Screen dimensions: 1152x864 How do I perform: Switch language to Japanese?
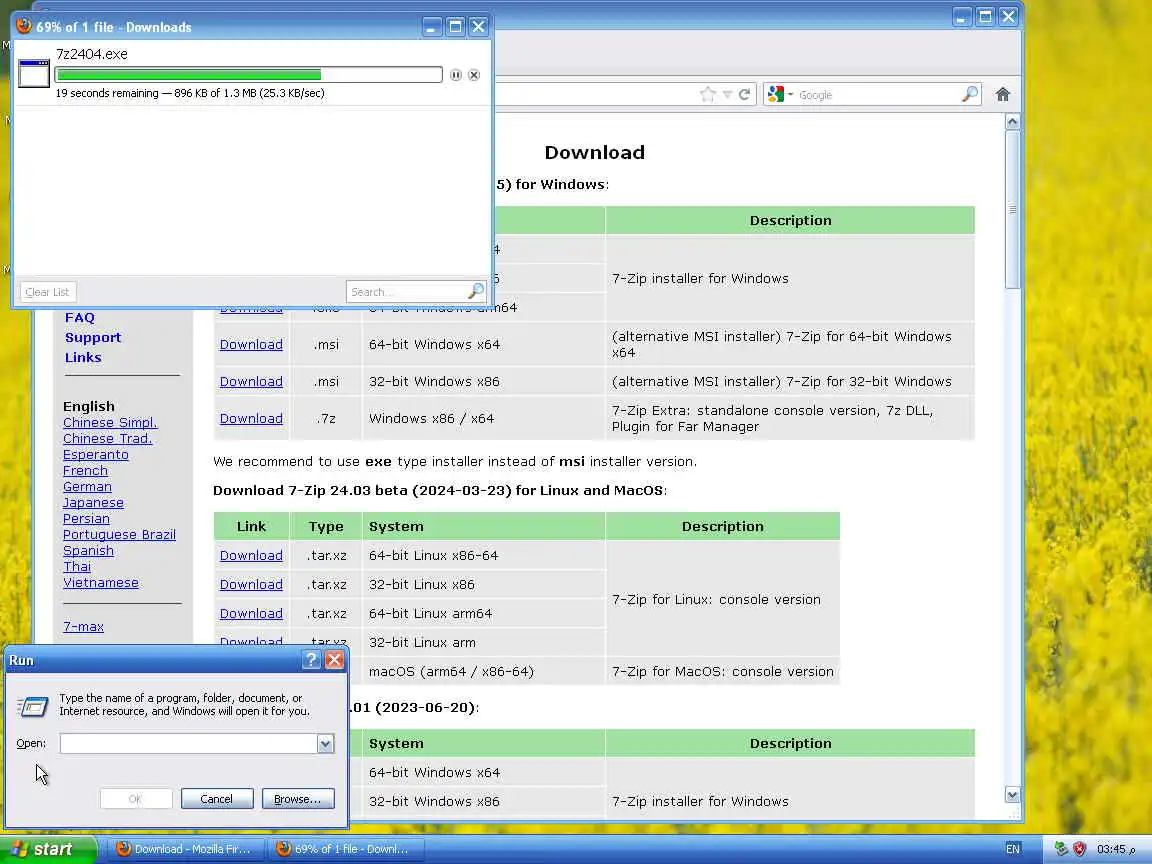tap(93, 503)
